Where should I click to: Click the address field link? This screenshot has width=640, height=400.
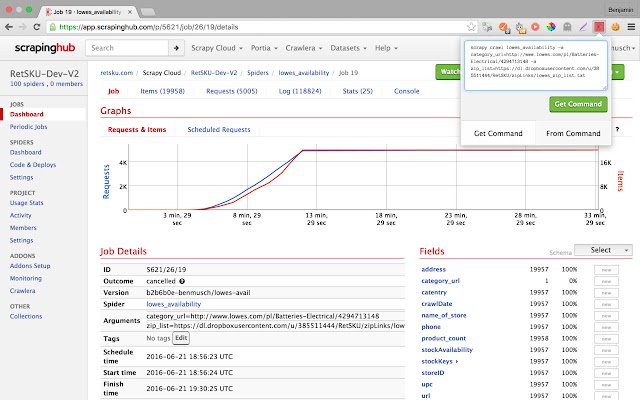coord(433,269)
